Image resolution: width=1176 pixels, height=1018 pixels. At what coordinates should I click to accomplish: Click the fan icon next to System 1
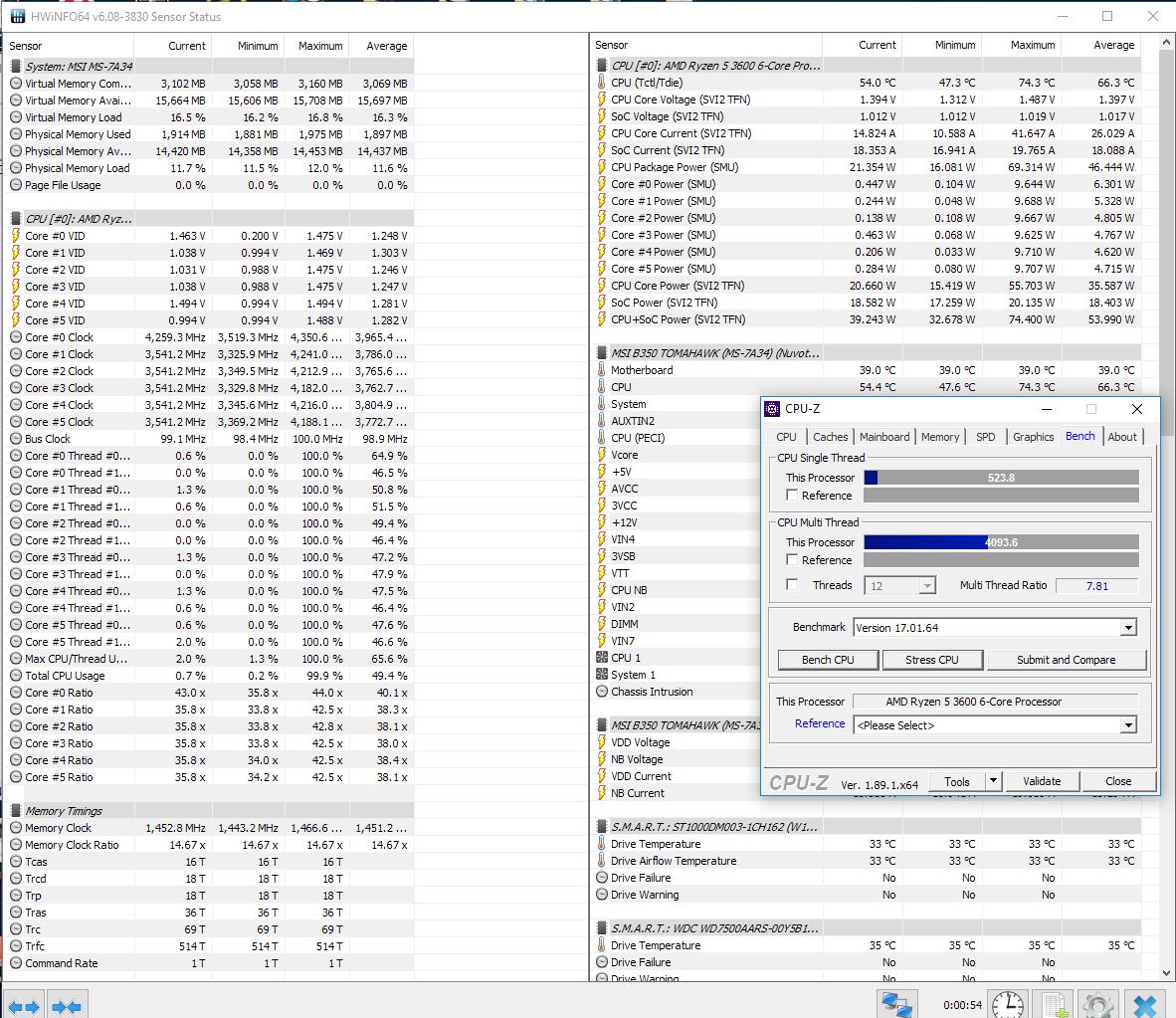(602, 675)
